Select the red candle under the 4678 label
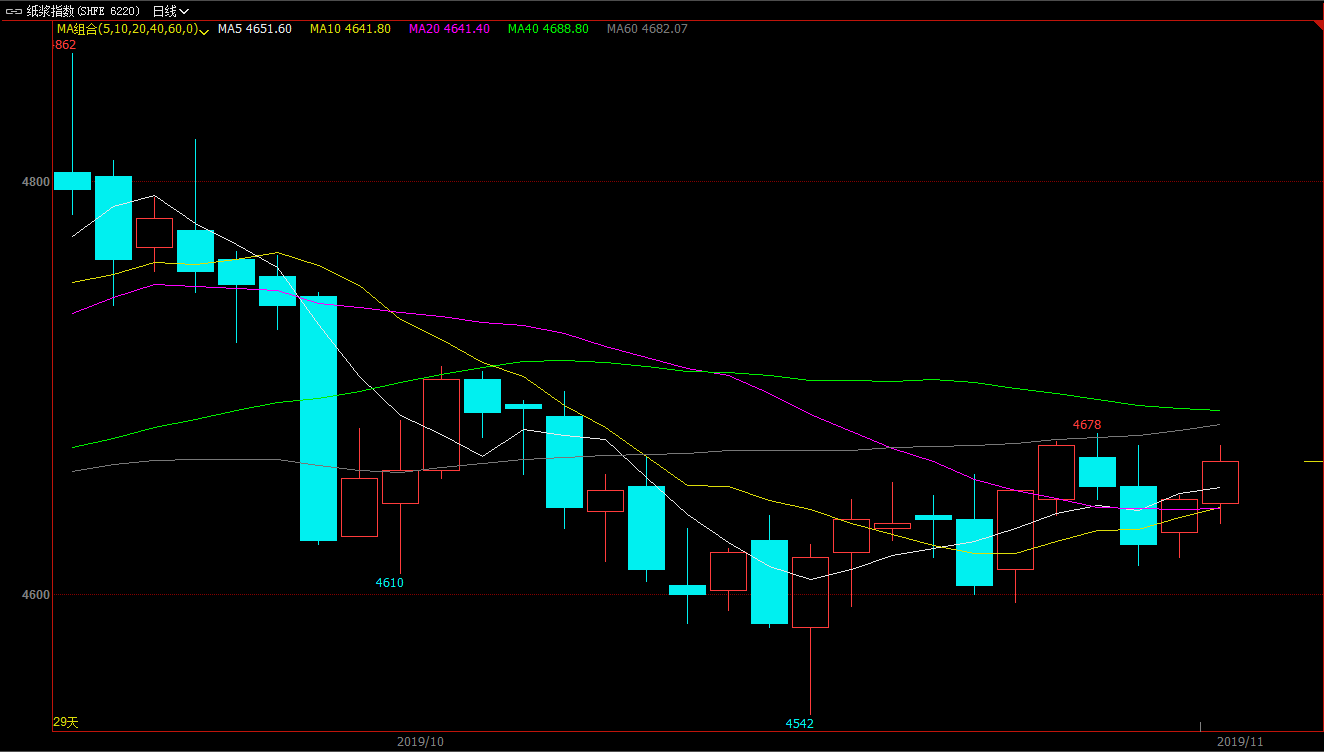Screen dimensions: 1324x752 click(1056, 472)
